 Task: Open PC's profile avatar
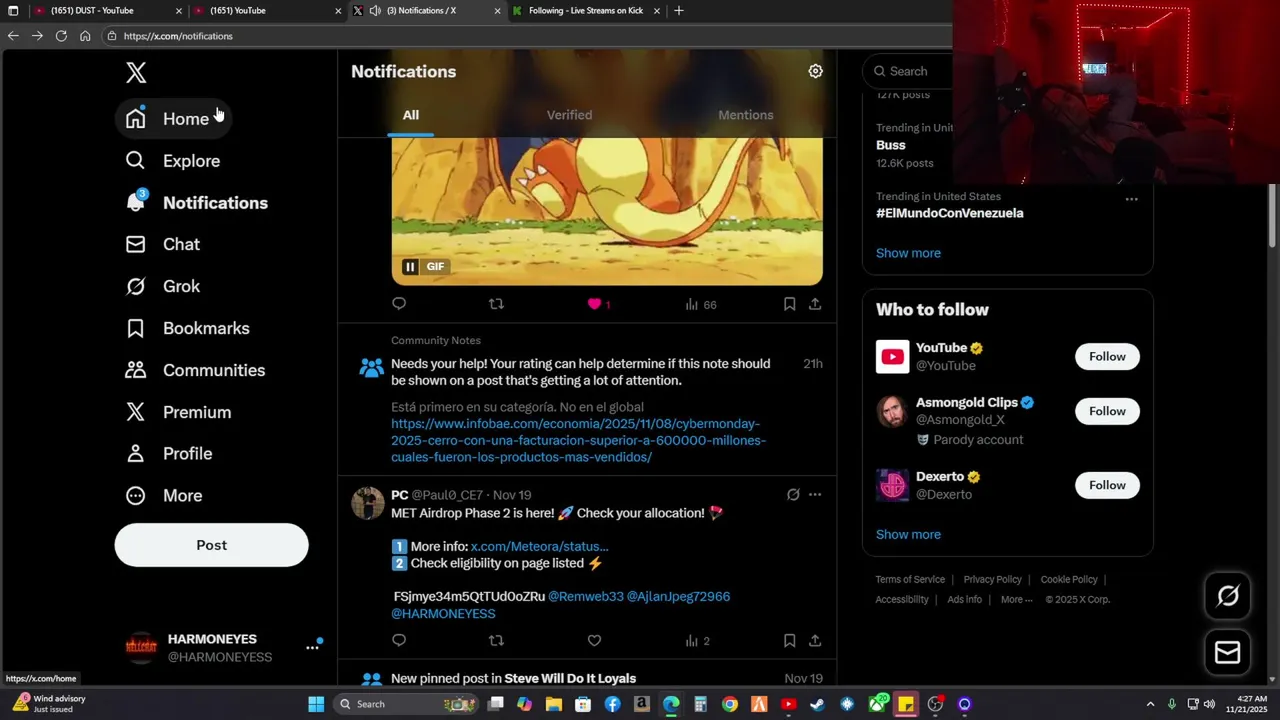pyautogui.click(x=368, y=503)
